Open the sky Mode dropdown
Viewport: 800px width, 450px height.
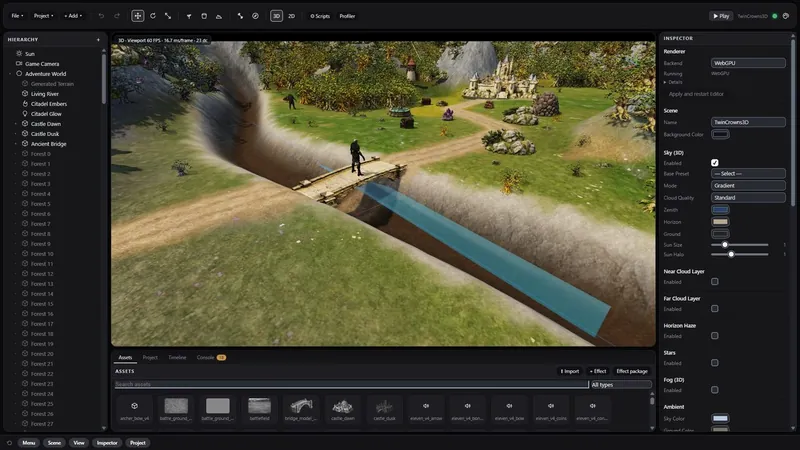tap(748, 186)
